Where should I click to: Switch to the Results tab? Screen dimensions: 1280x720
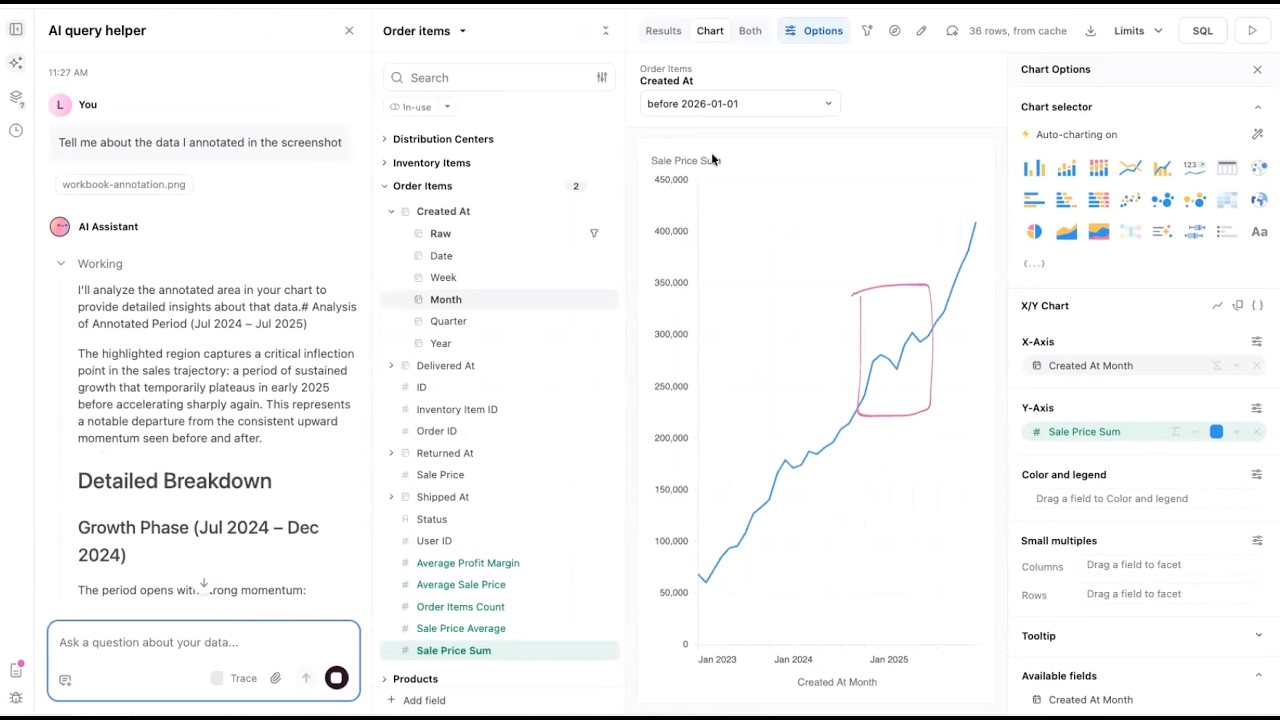point(663,31)
